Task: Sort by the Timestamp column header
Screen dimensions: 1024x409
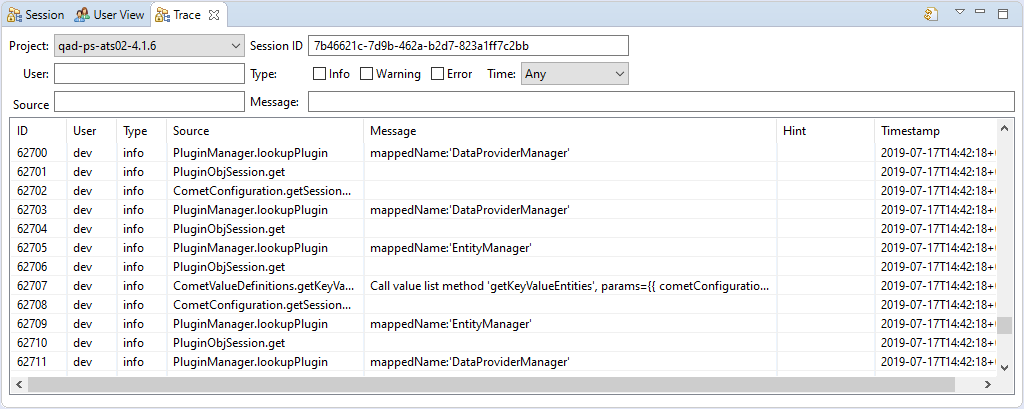Action: [x=910, y=131]
